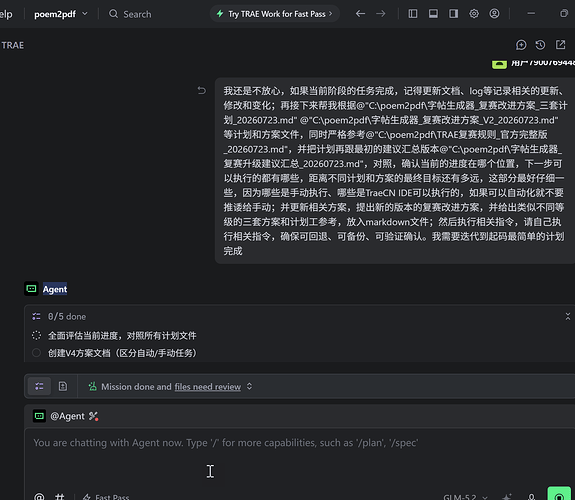Image resolution: width=575 pixels, height=500 pixels.
Task: Open the poem2pdf project dropdown
Action: [x=61, y=14]
